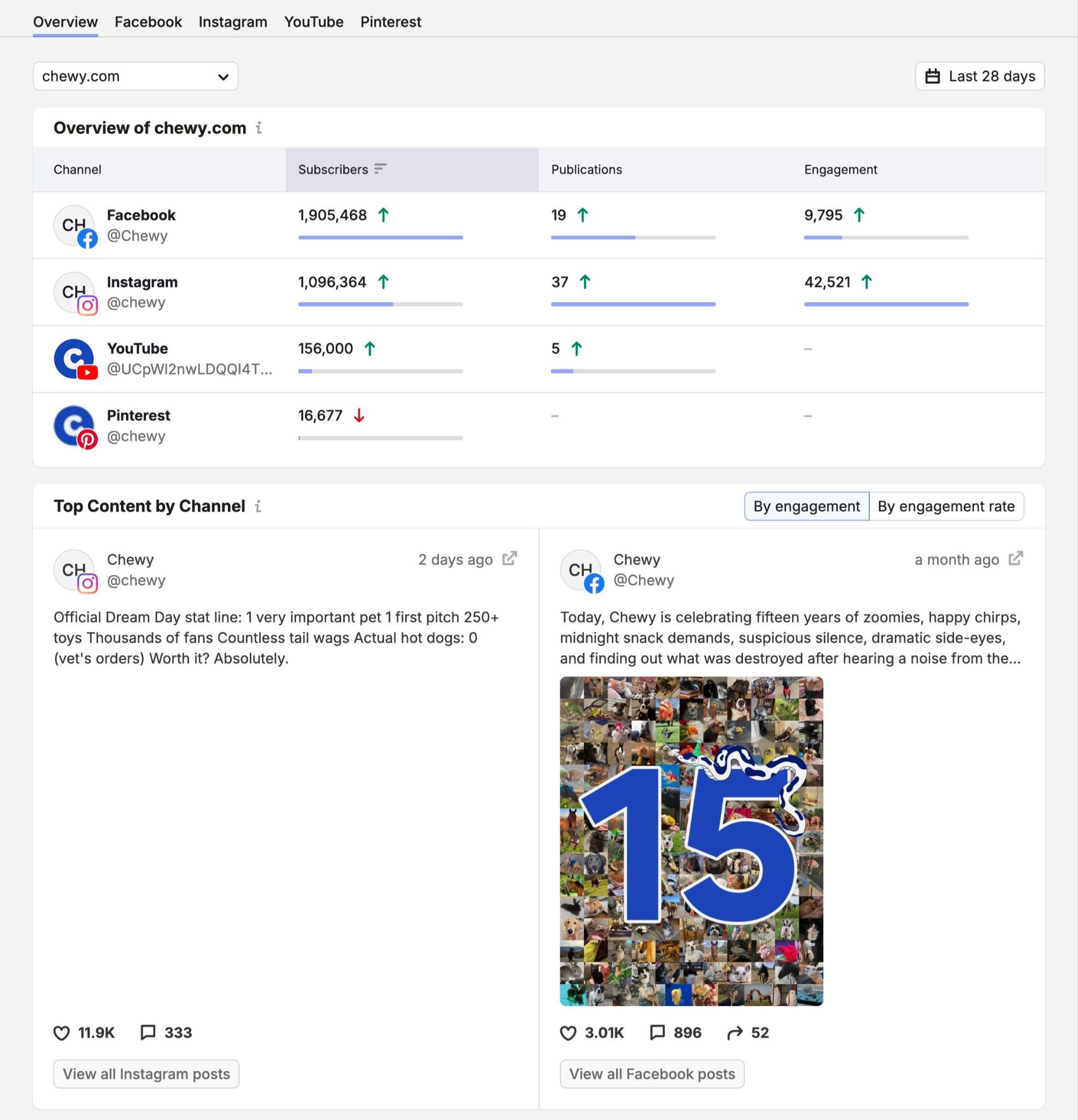Click the Publications column header

pyautogui.click(x=586, y=169)
